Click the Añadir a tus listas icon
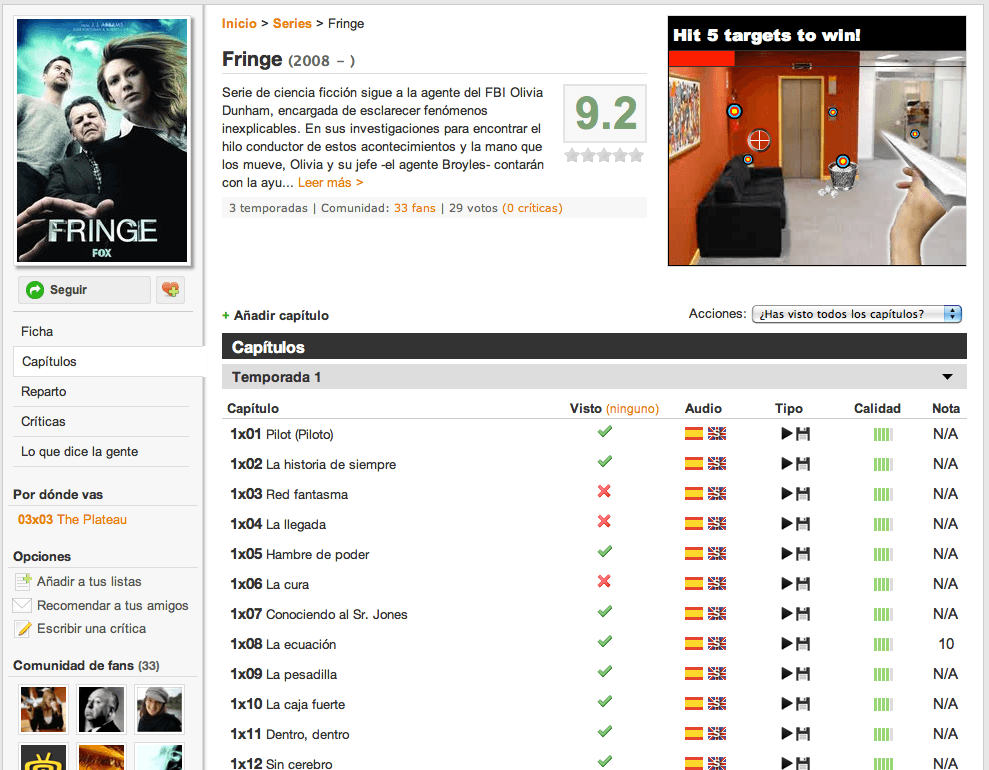The image size is (989, 770). click(23, 581)
